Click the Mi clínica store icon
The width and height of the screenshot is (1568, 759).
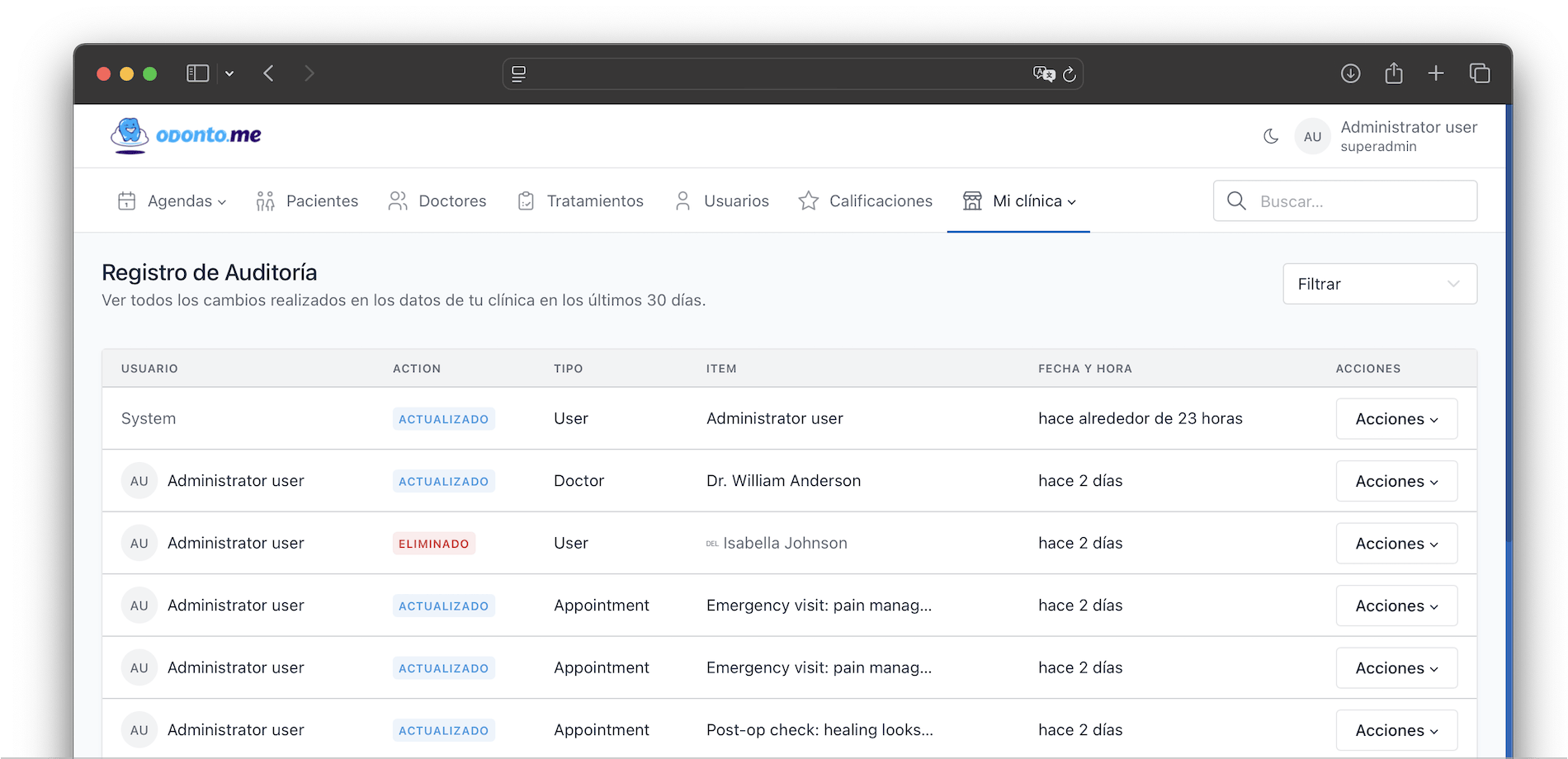pyautogui.click(x=972, y=201)
